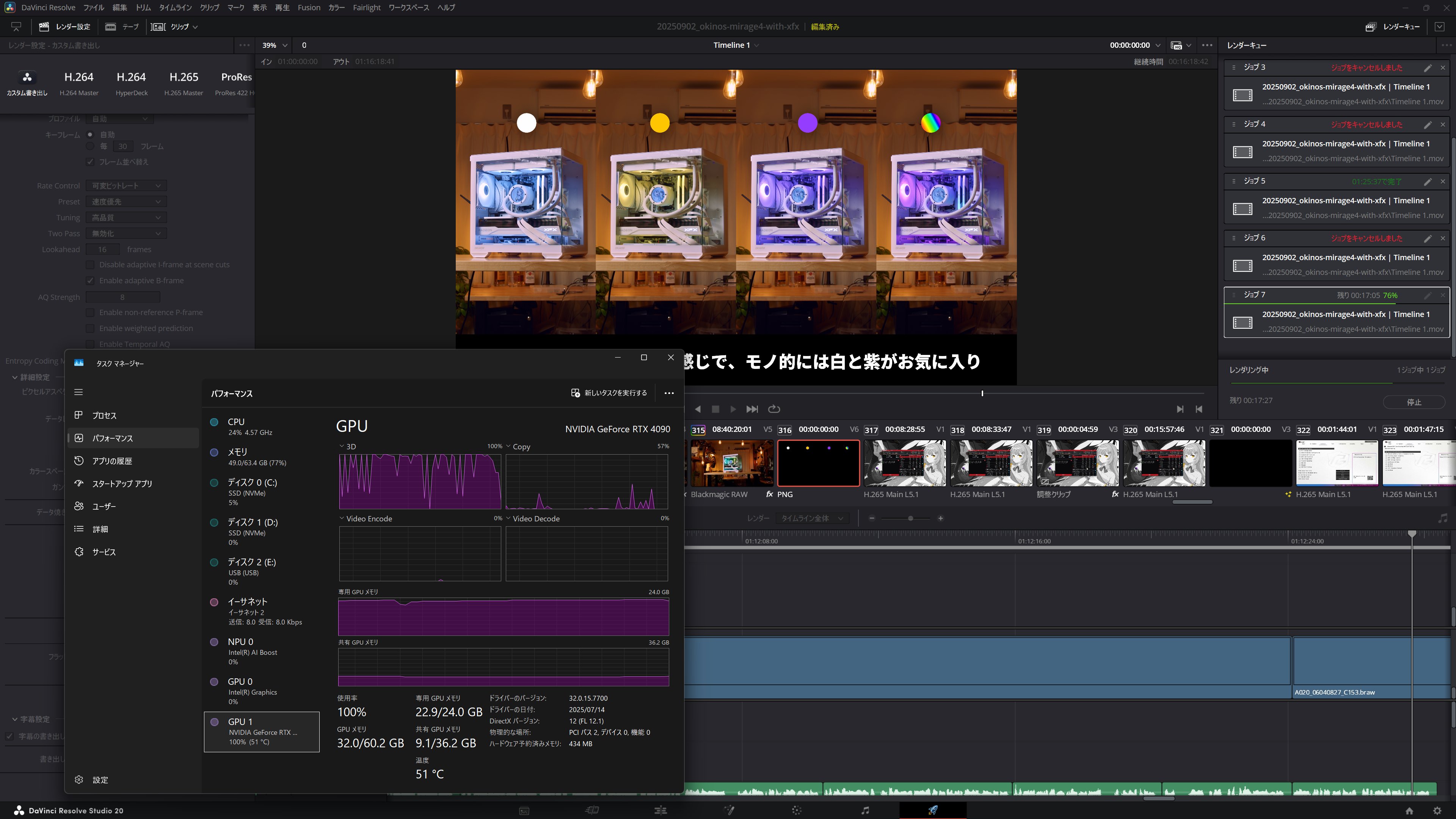Open the Task Manager hamburger navigation menu
The height and width of the screenshot is (819, 1456).
tap(78, 392)
